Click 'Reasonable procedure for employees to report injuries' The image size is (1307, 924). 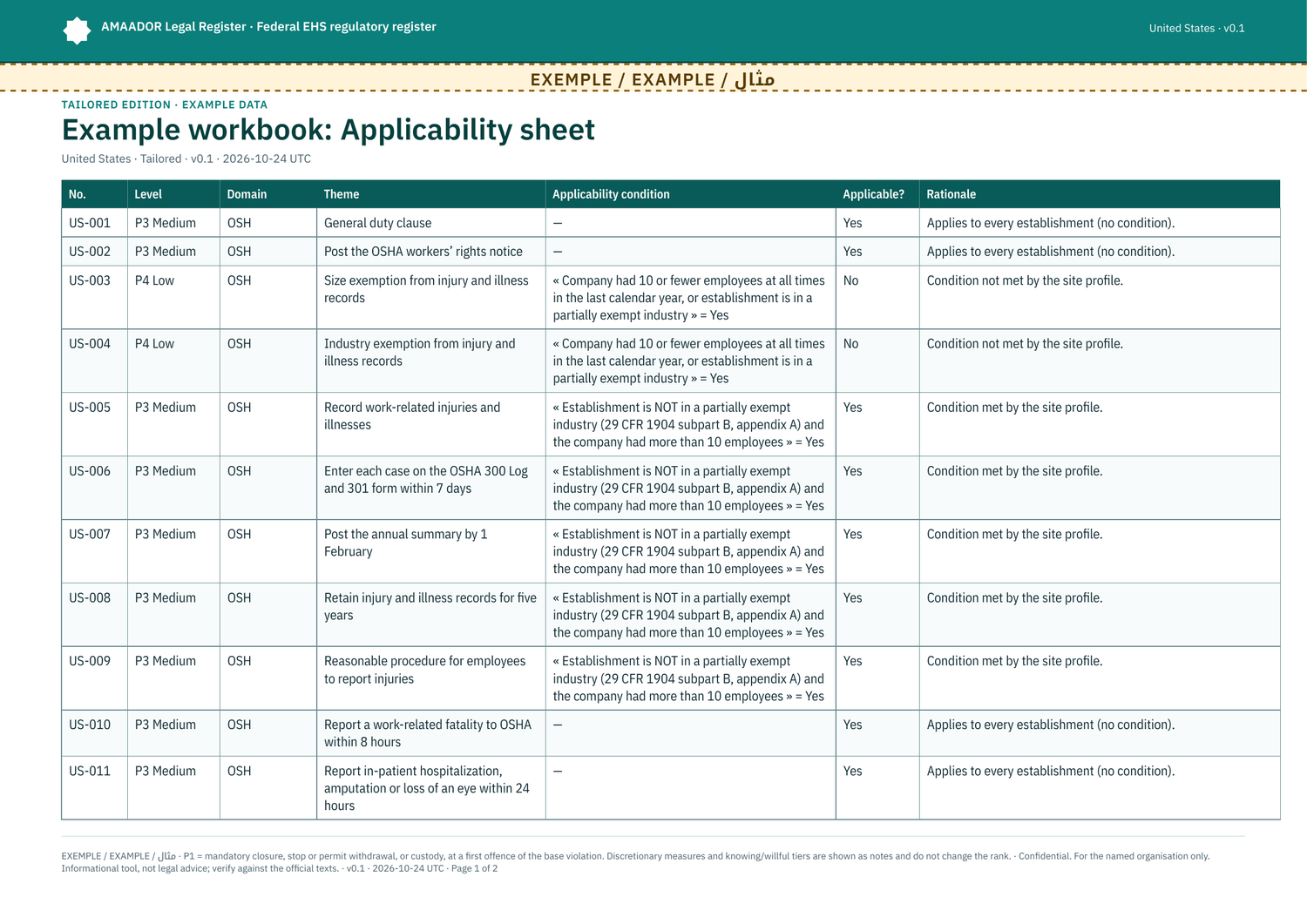pos(424,670)
